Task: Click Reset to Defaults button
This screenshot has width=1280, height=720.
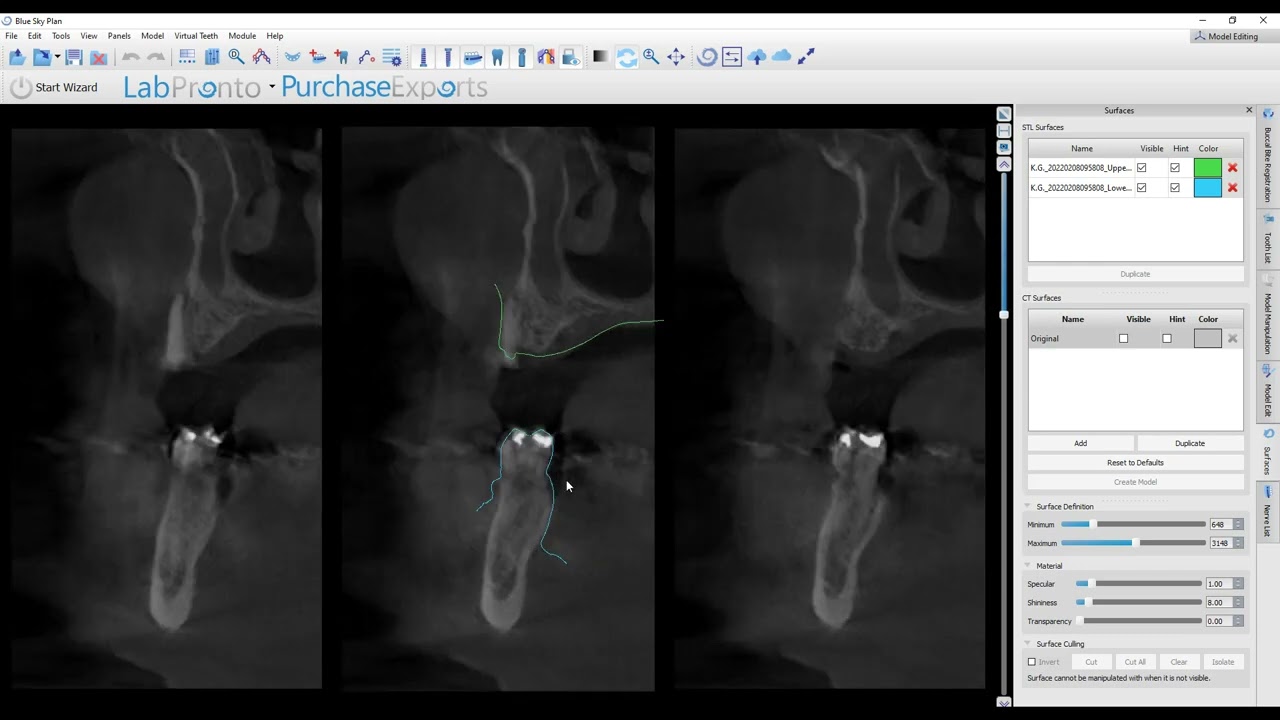Action: [1135, 463]
